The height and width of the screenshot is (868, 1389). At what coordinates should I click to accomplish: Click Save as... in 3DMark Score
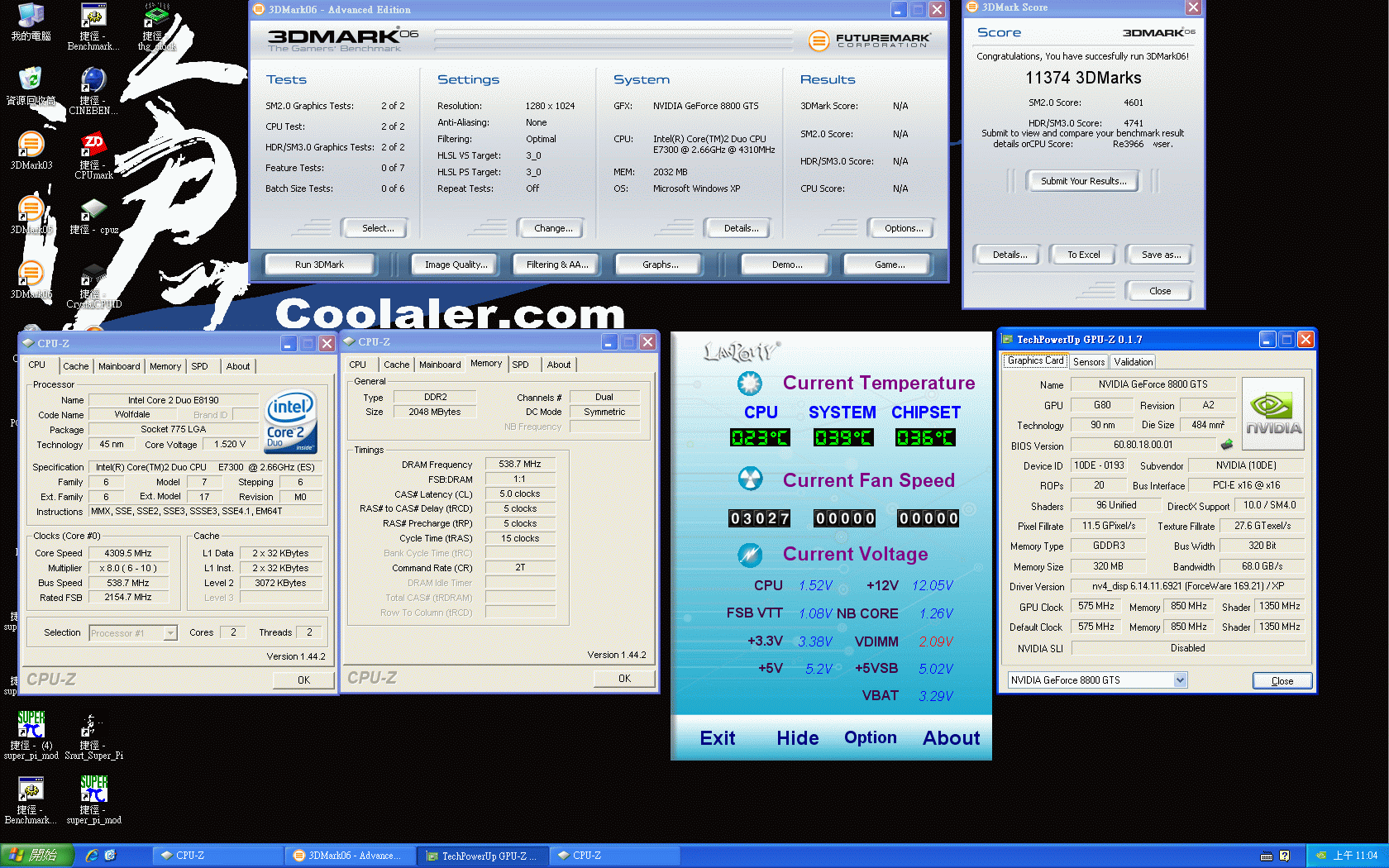[1160, 255]
